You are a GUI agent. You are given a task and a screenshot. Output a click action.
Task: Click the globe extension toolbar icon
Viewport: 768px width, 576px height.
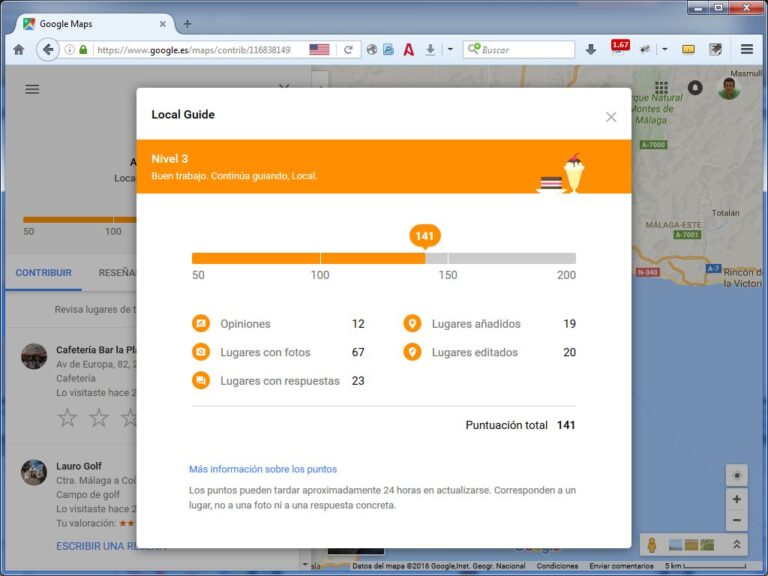click(x=372, y=49)
